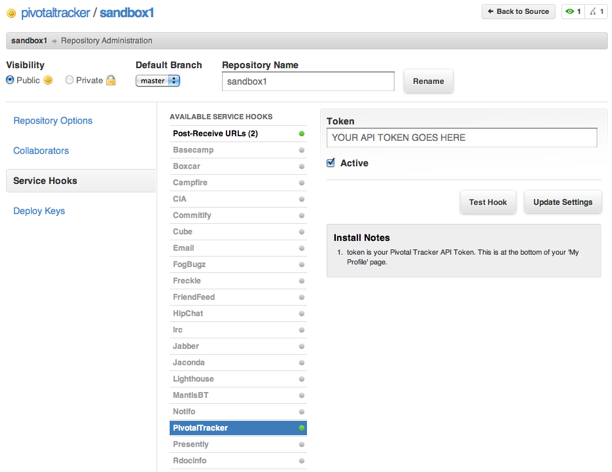The width and height of the screenshot is (612, 472).
Task: Open Repository Options section
Action: 53,121
